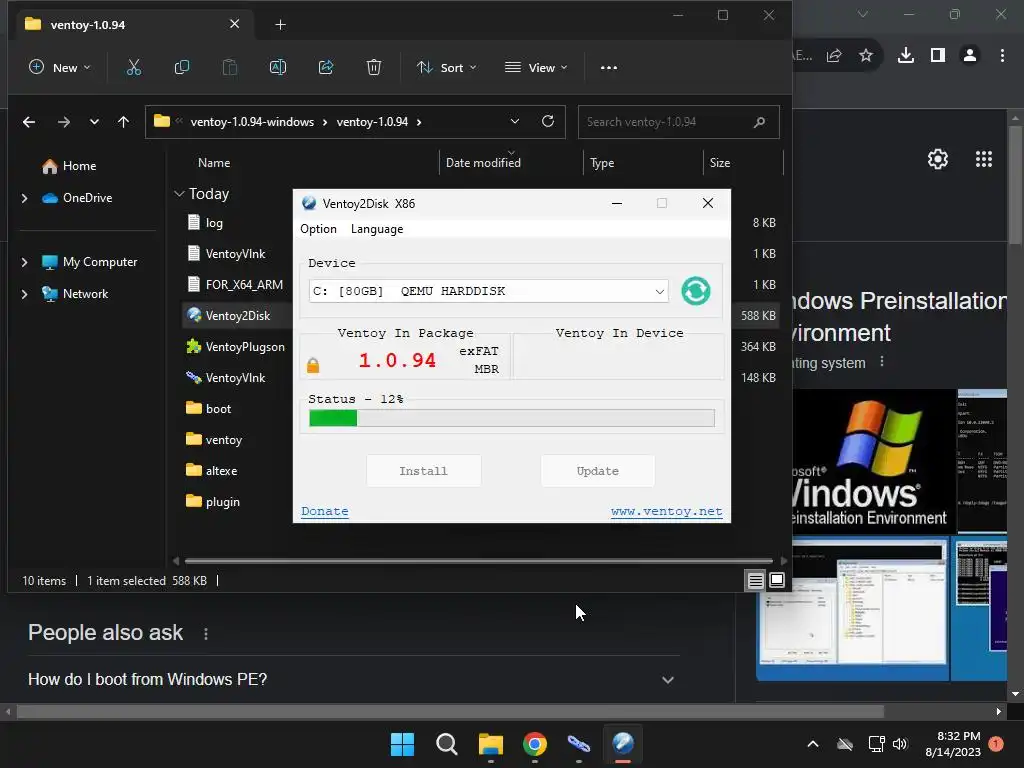Click Chrome share page icon
Viewport: 1024px width, 768px height.
pyautogui.click(x=834, y=56)
